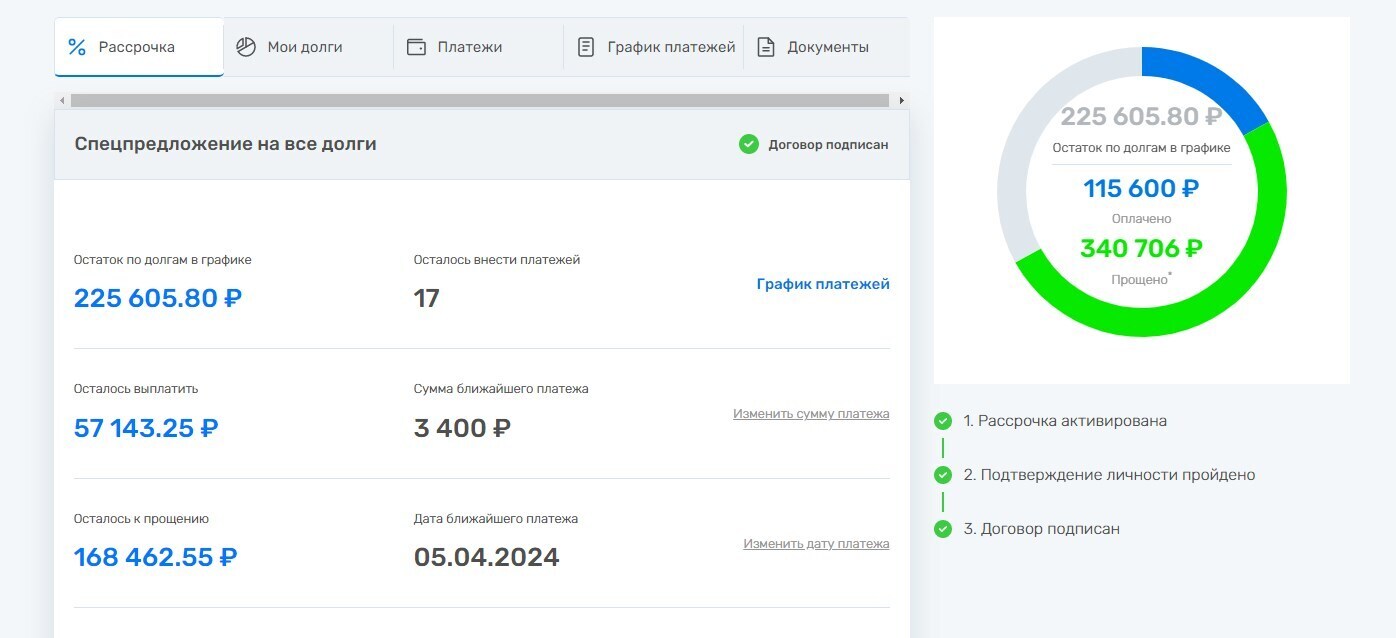Image resolution: width=1396 pixels, height=638 pixels.
Task: Click the green check badge near Договор подписан
Action: click(x=749, y=144)
